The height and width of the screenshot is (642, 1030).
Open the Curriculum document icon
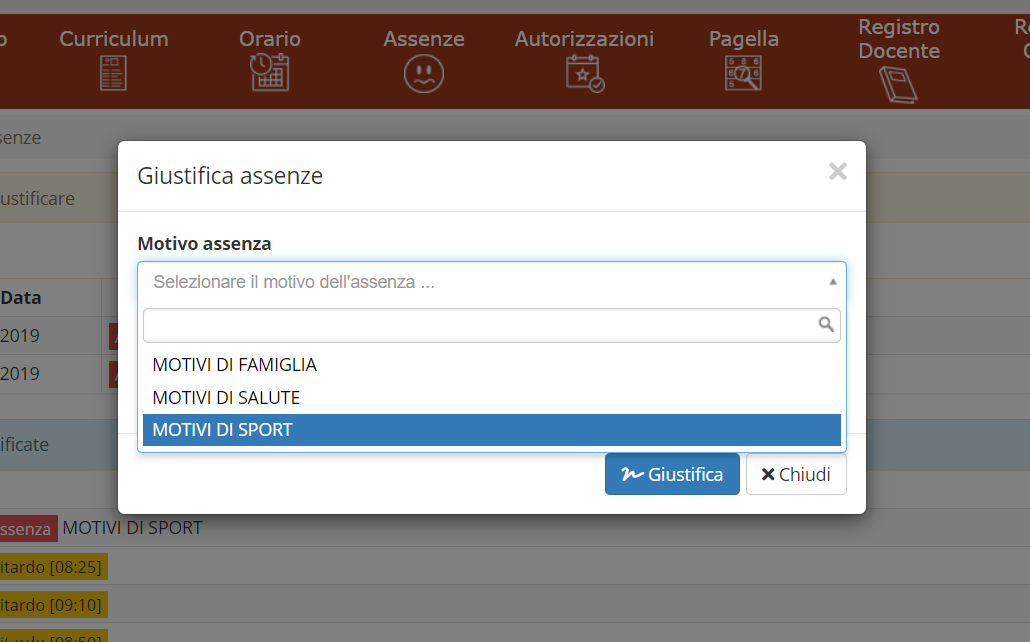click(x=113, y=74)
